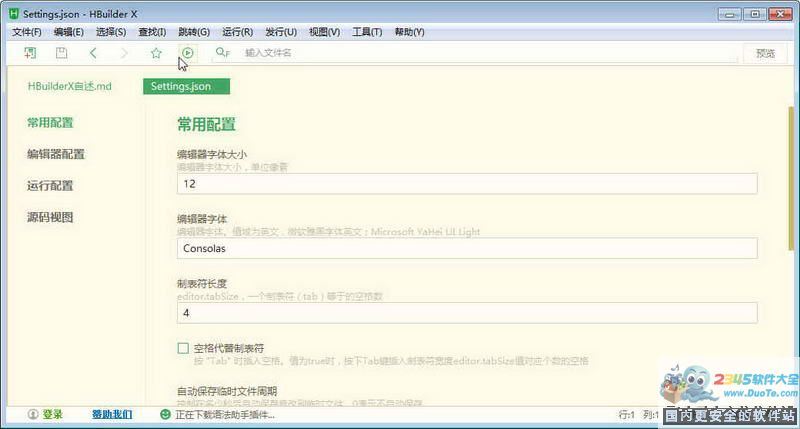Open 编辑器配置 in the settings sidebar
800x429 pixels.
tap(56, 154)
